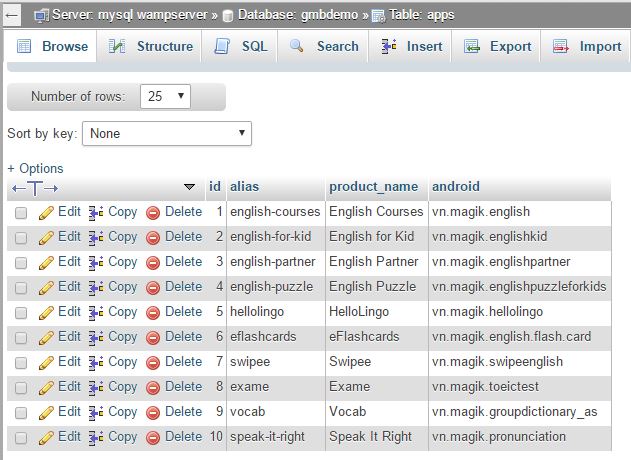Sort by the id column header
Screen dimensions: 631x460
215,186
